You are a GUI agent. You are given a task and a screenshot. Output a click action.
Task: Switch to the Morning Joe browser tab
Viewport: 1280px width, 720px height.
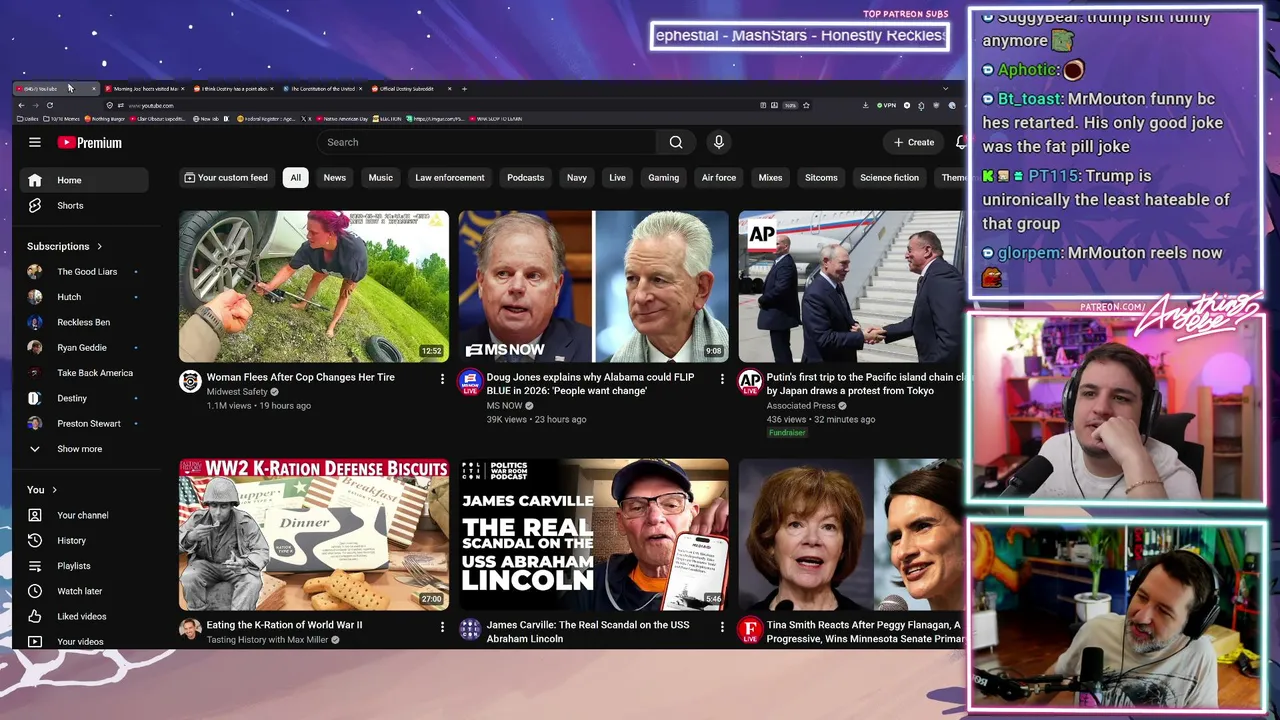tap(145, 89)
